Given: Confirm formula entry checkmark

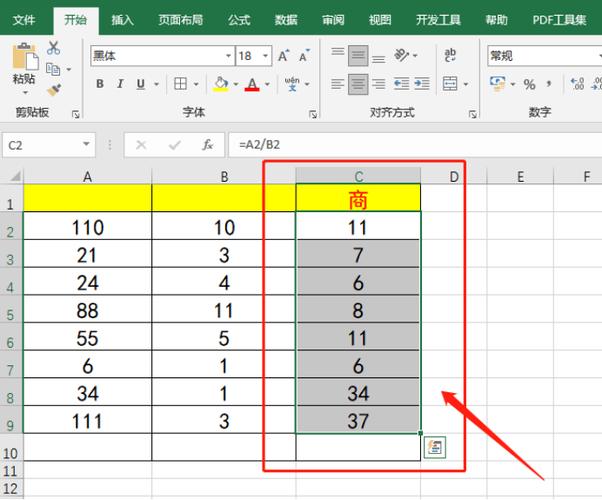Looking at the screenshot, I should click(175, 145).
